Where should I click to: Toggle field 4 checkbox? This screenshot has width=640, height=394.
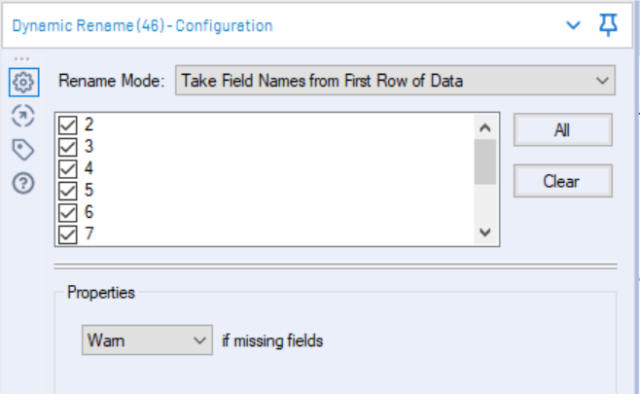68,169
